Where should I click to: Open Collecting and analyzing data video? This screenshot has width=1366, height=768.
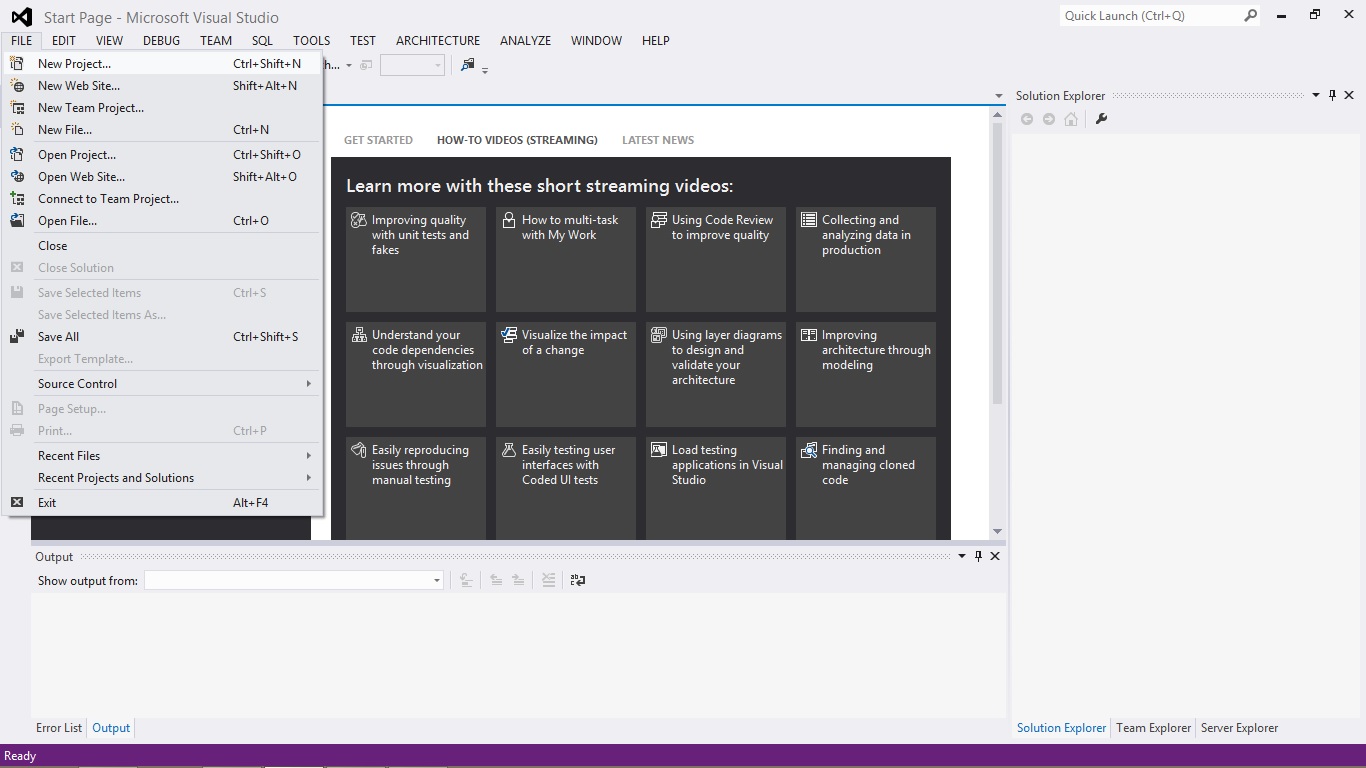point(866,260)
